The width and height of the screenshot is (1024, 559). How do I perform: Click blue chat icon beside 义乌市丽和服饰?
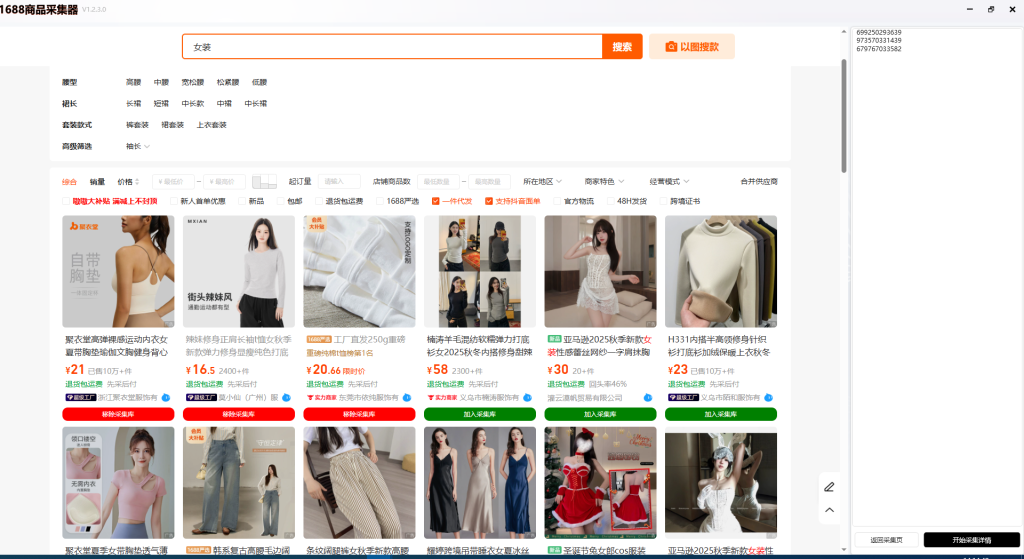coord(768,397)
